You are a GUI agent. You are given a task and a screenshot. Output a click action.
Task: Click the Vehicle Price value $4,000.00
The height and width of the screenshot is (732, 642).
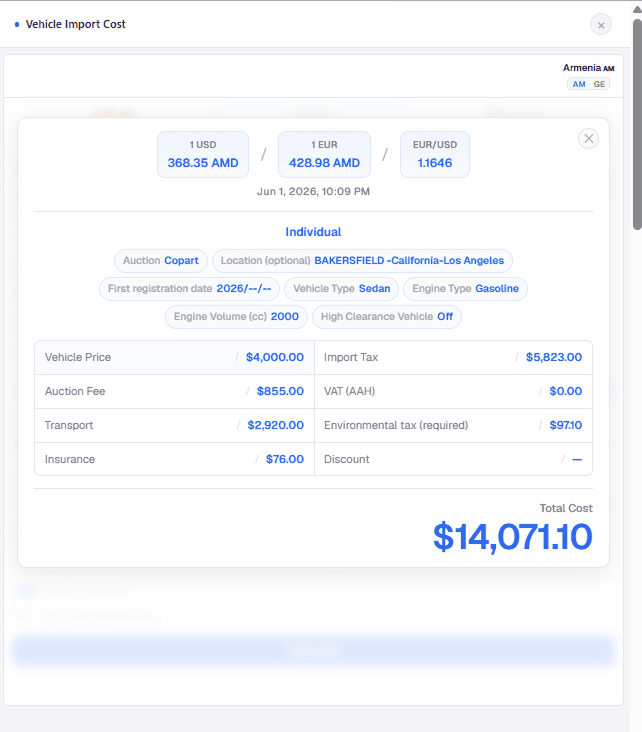[275, 357]
